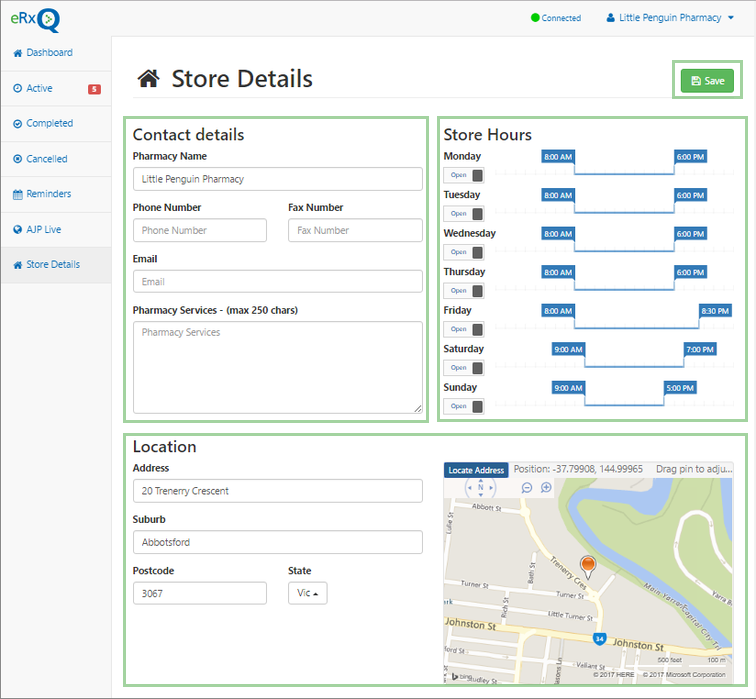Toggle Thursday Open switch
The width and height of the screenshot is (756, 699).
[464, 291]
